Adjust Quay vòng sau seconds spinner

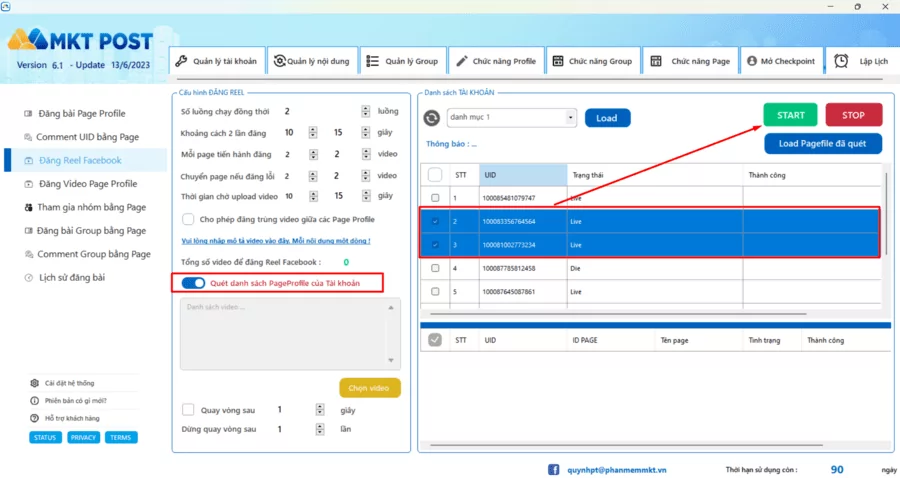(x=320, y=410)
